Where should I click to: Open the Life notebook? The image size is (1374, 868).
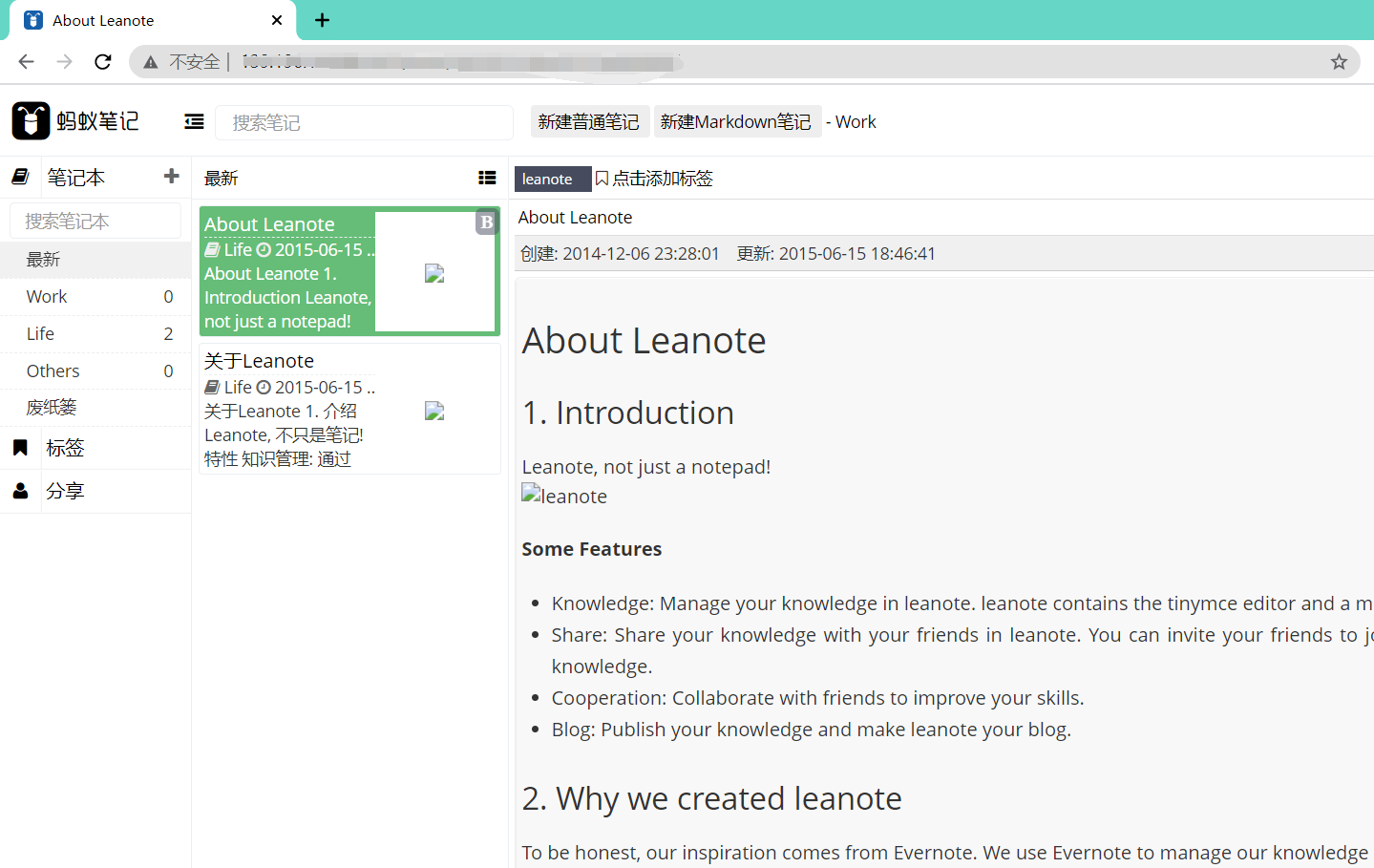(x=95, y=333)
